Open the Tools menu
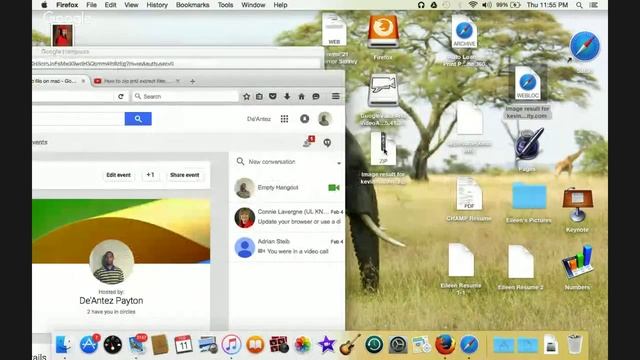 (225, 5)
